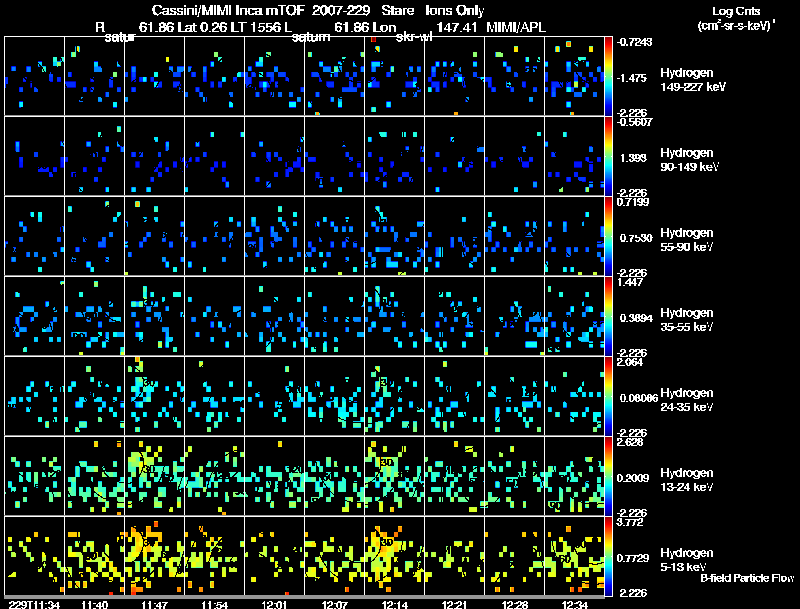The image size is (800, 609).
Task: Click the 'B-field Particle Flow' caption
Action: (x=747, y=578)
